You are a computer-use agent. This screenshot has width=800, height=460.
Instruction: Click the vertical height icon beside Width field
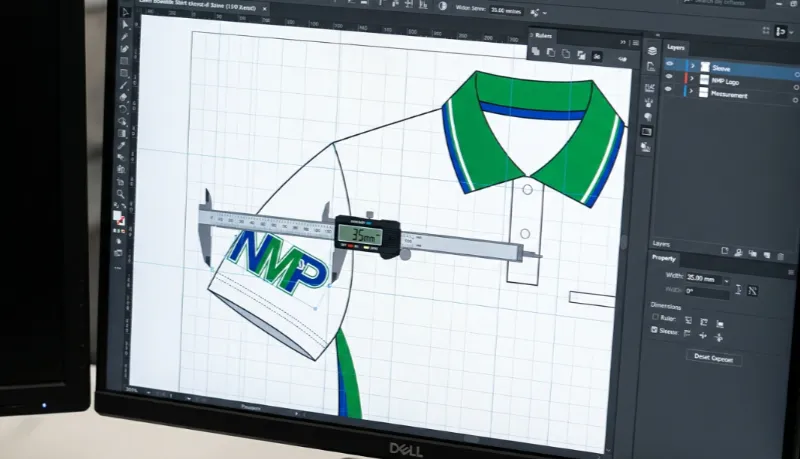pyautogui.click(x=738, y=290)
